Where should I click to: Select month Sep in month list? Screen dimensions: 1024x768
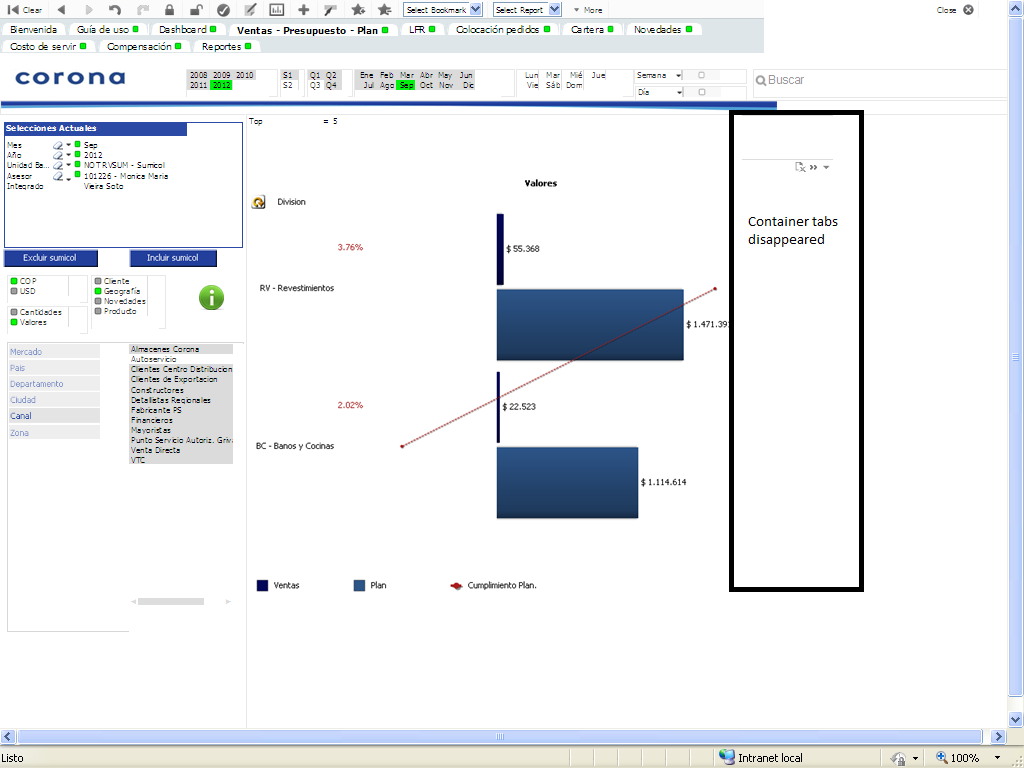point(406,86)
